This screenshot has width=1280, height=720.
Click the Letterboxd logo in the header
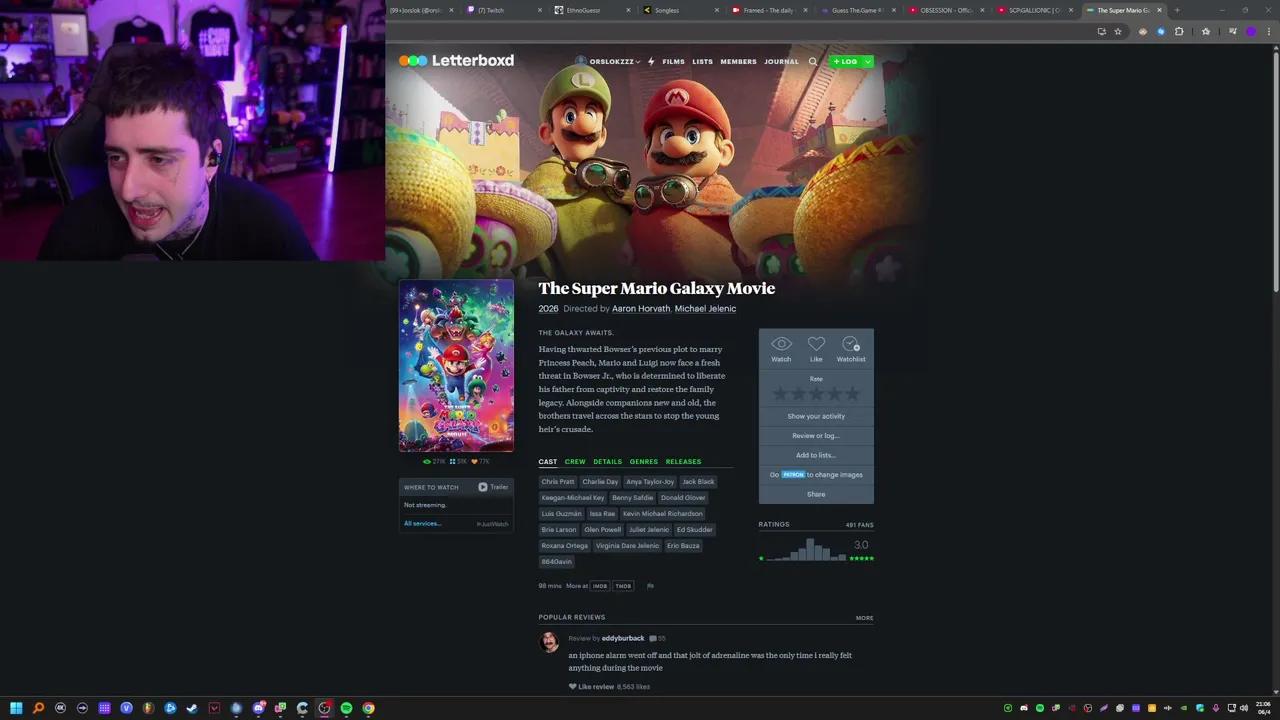[x=456, y=61]
